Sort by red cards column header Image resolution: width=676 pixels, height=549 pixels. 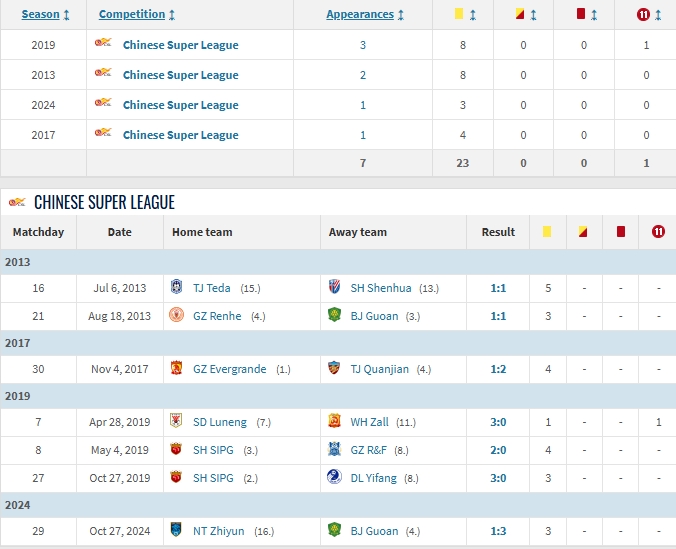pos(588,15)
